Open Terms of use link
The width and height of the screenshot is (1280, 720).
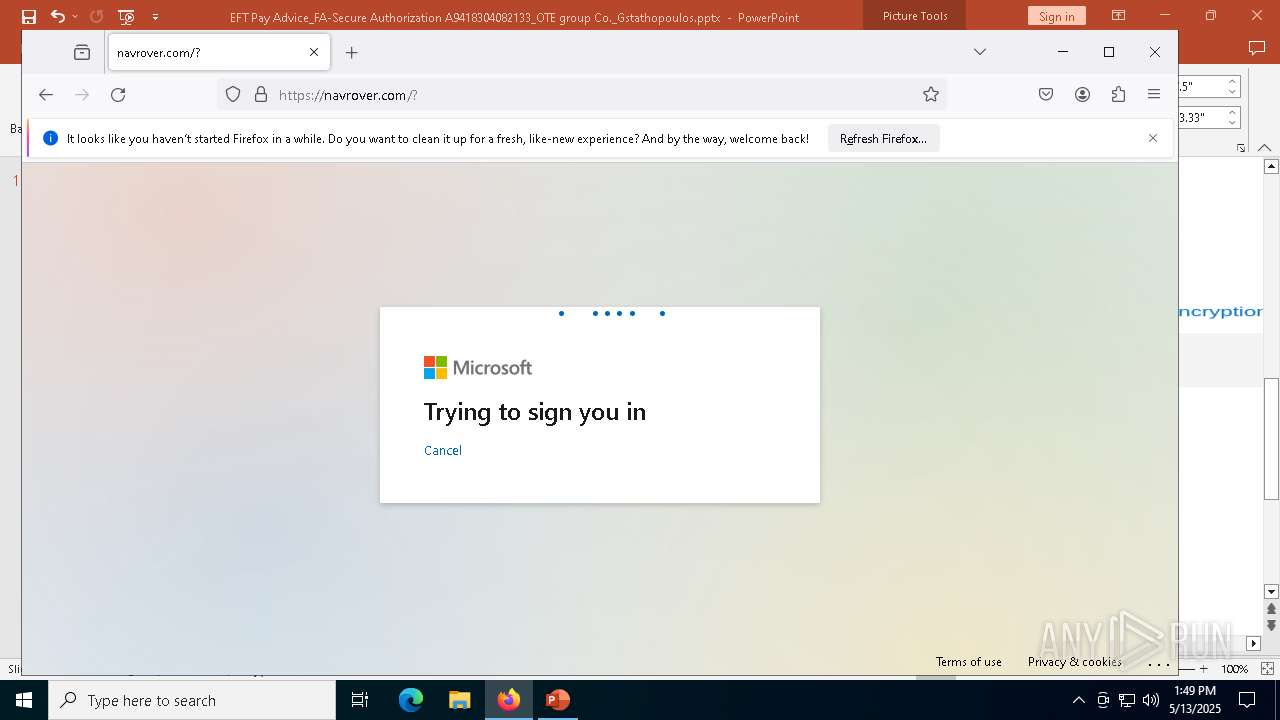(968, 661)
